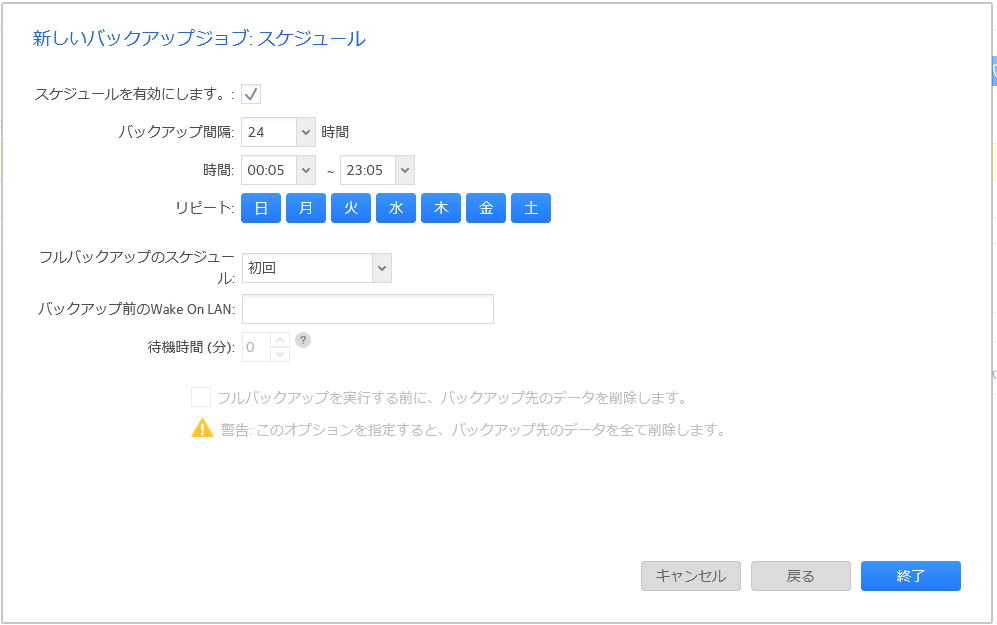This screenshot has width=997, height=625.
Task: Click the 戻る button
Action: (x=801, y=576)
